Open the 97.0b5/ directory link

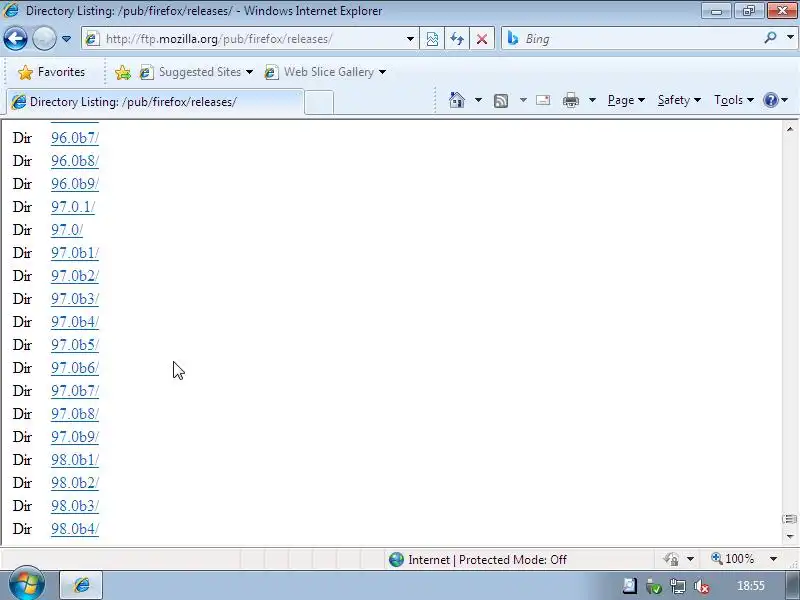(x=74, y=345)
